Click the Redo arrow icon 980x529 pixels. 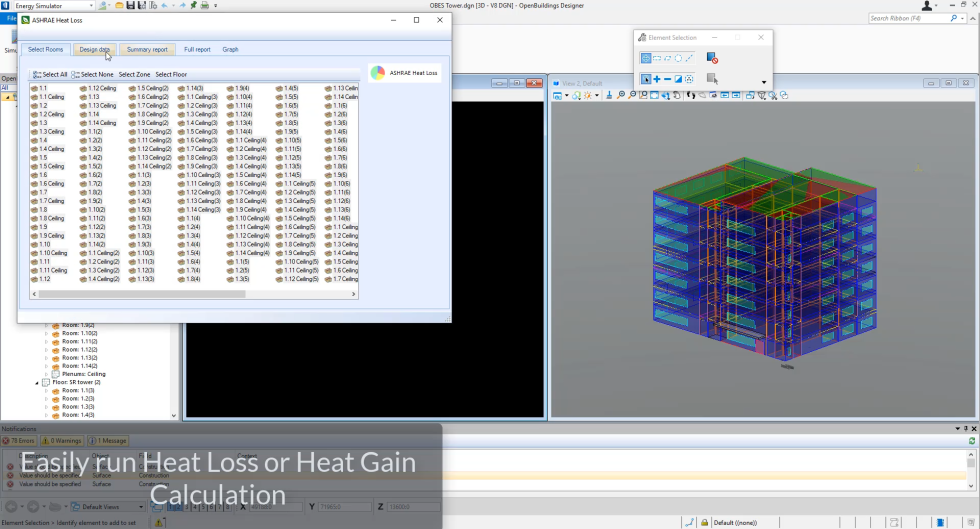(x=182, y=6)
